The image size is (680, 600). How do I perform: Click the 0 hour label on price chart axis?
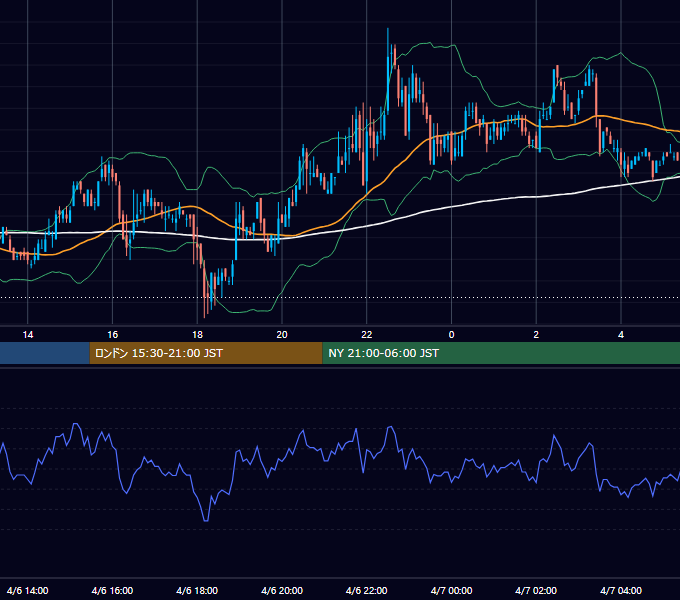click(451, 335)
